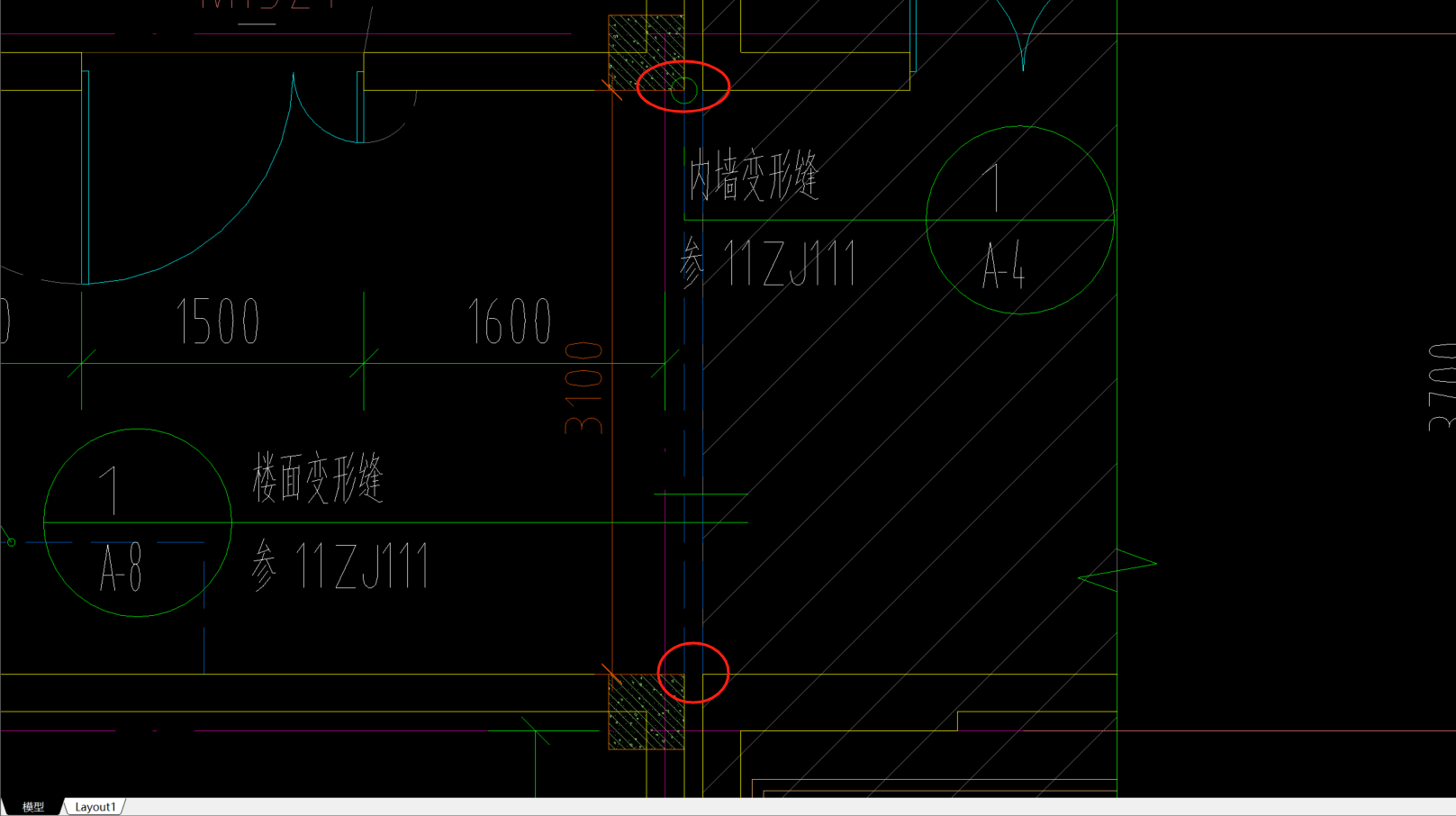Open the Layout1 tab
The height and width of the screenshot is (816, 1456).
tap(95, 807)
